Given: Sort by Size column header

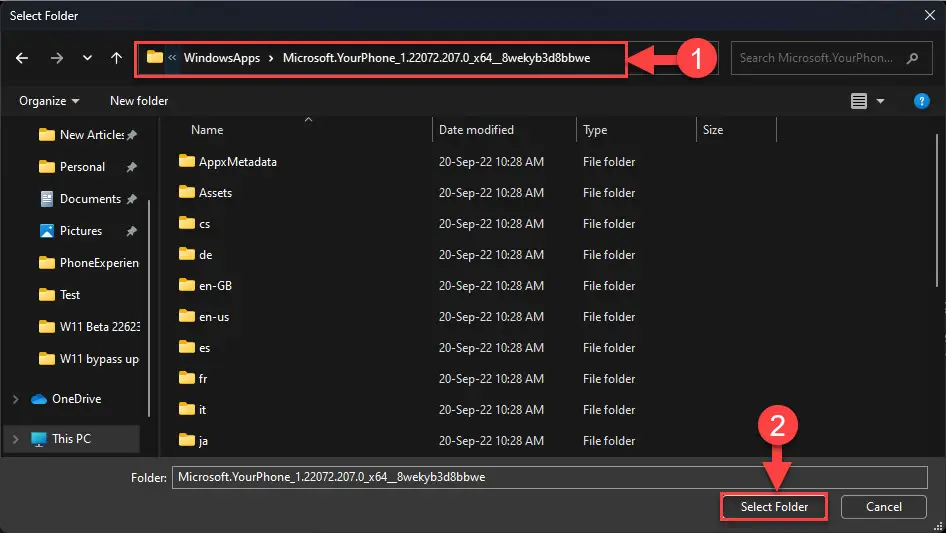Looking at the screenshot, I should pyautogui.click(x=713, y=130).
